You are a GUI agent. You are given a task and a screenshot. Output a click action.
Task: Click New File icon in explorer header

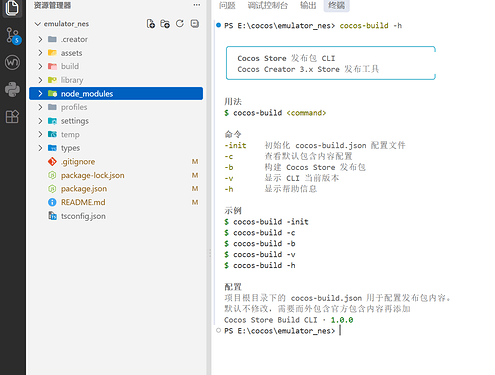coord(151,24)
